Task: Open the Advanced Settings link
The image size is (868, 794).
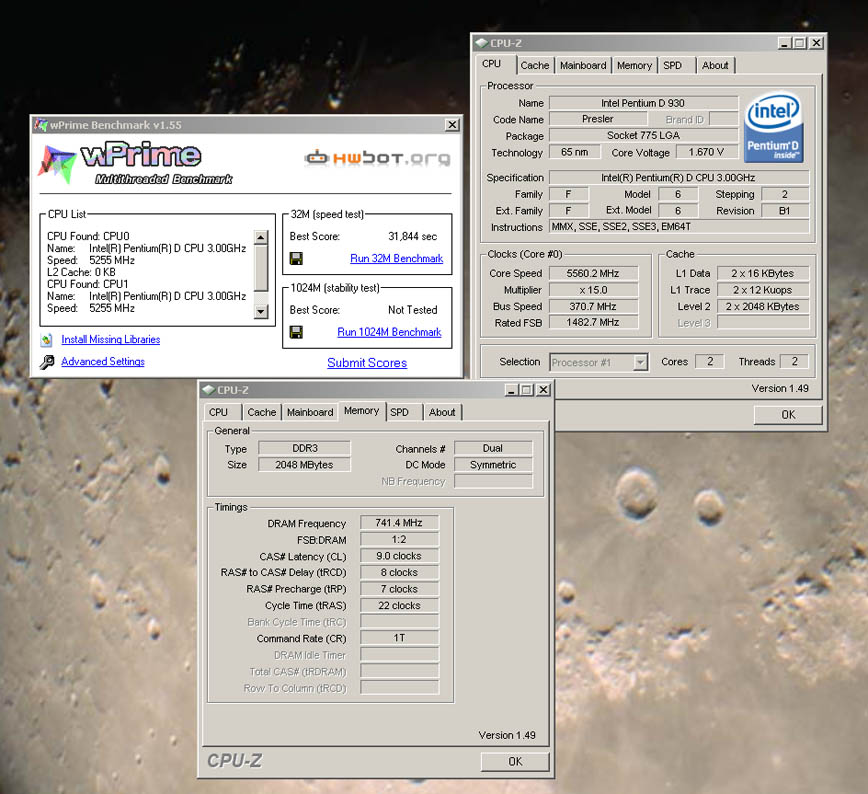Action: point(103,362)
